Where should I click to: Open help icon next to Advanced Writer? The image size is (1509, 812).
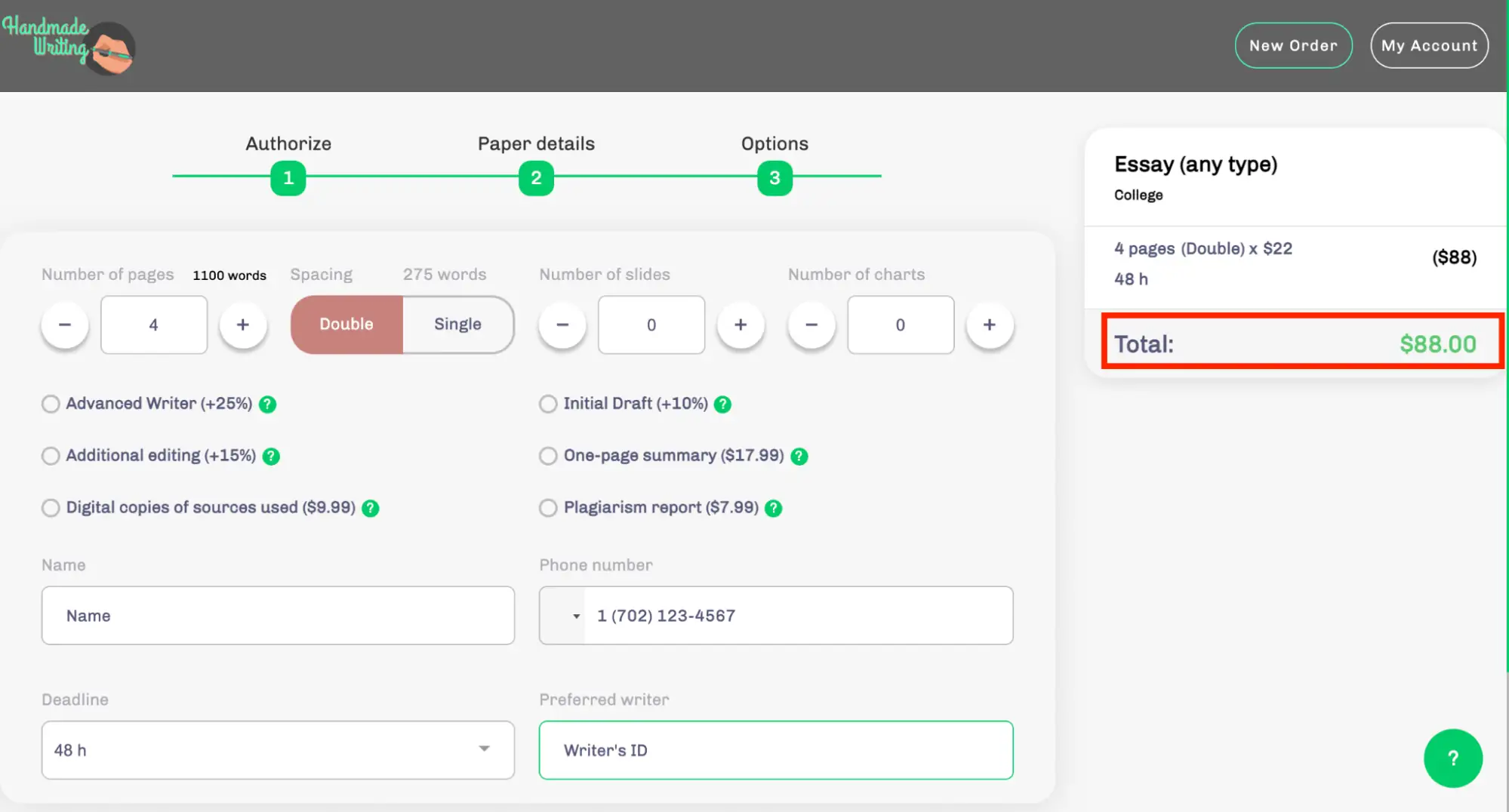coord(267,404)
